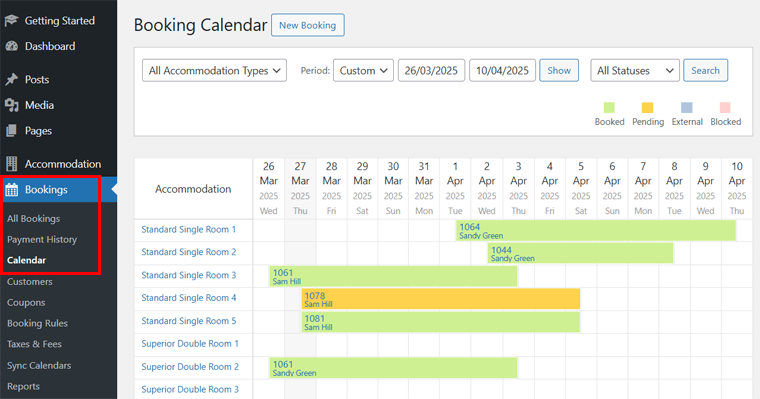Open Superior Double Room 3 link
The image size is (760, 399).
190,389
